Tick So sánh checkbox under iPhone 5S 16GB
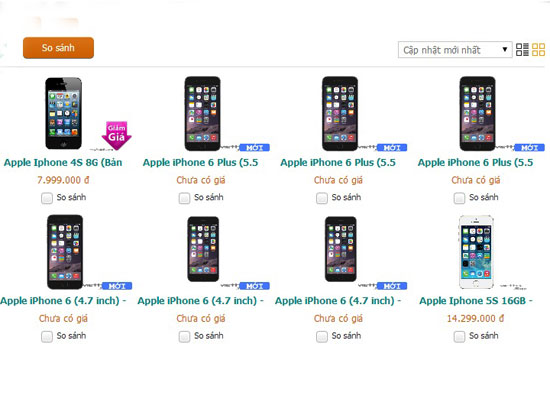The height and width of the screenshot is (415, 550). [x=459, y=337]
